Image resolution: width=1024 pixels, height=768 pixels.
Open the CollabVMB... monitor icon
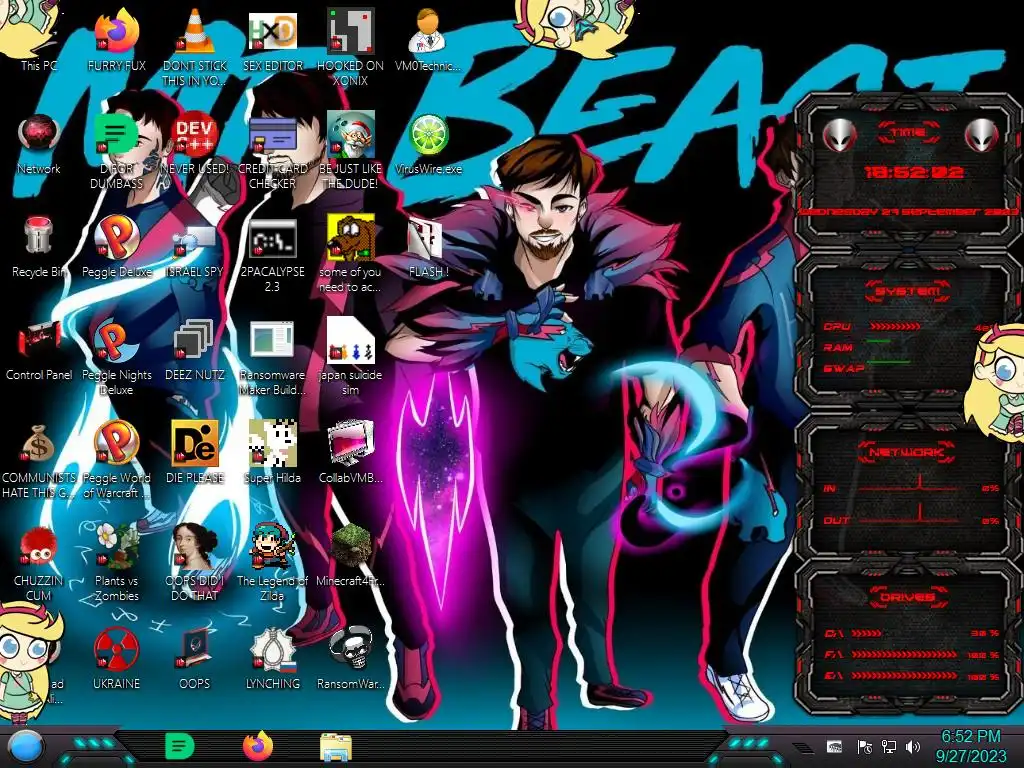pyautogui.click(x=350, y=453)
